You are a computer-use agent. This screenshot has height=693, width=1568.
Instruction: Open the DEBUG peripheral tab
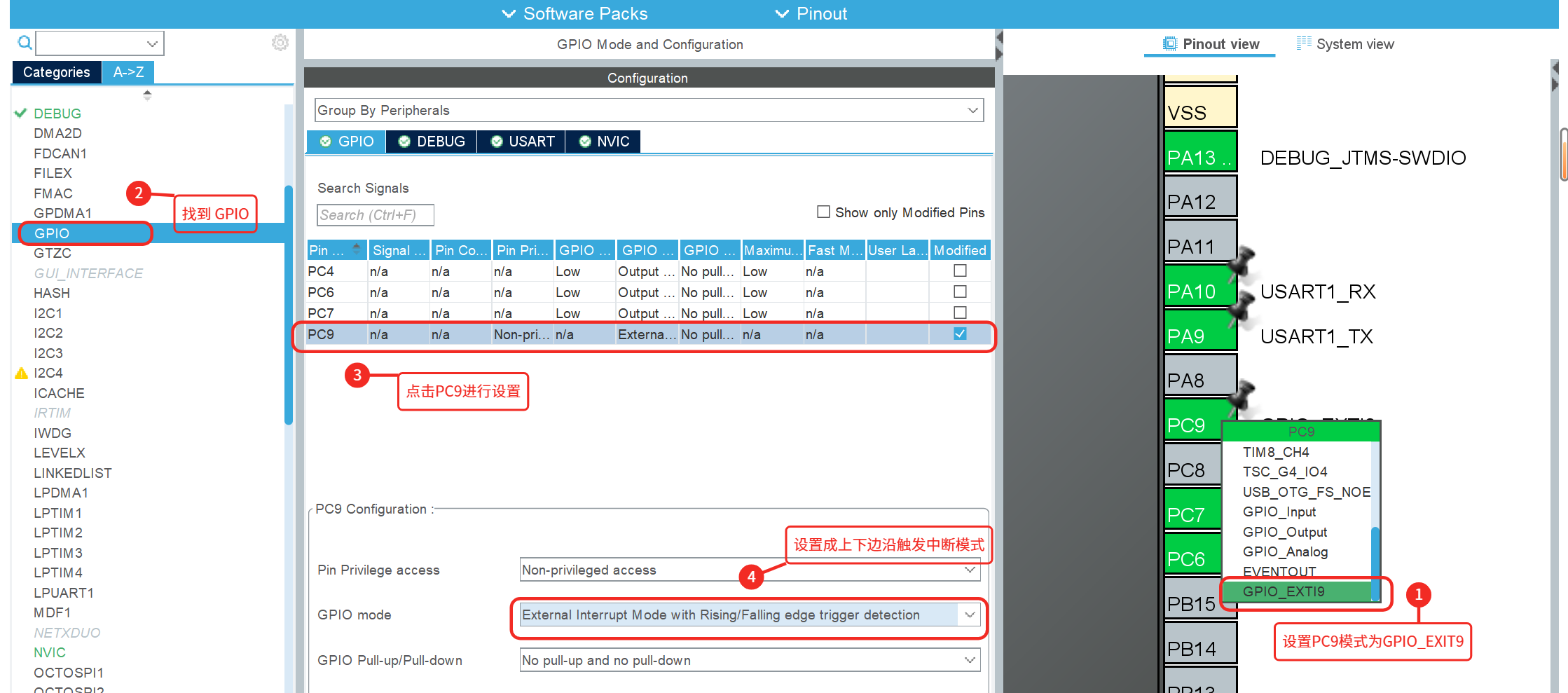point(432,142)
